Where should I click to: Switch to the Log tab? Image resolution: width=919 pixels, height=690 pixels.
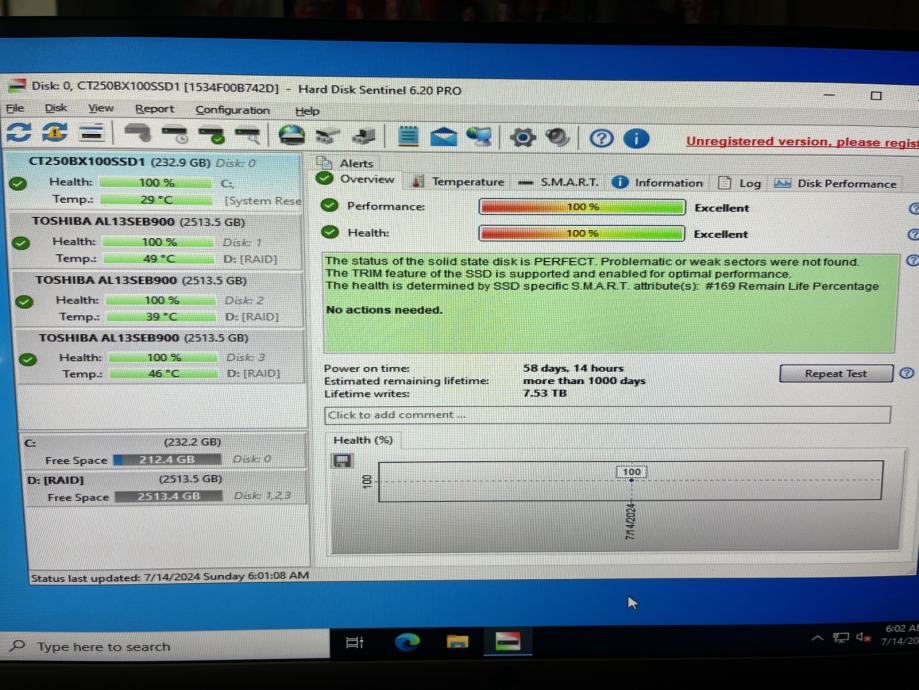pos(740,183)
